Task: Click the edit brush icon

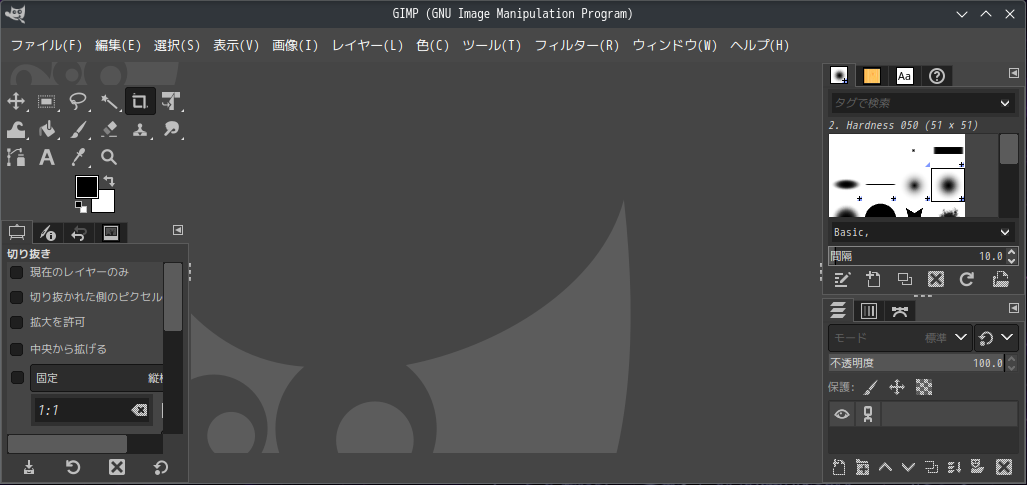Action: (x=842, y=280)
